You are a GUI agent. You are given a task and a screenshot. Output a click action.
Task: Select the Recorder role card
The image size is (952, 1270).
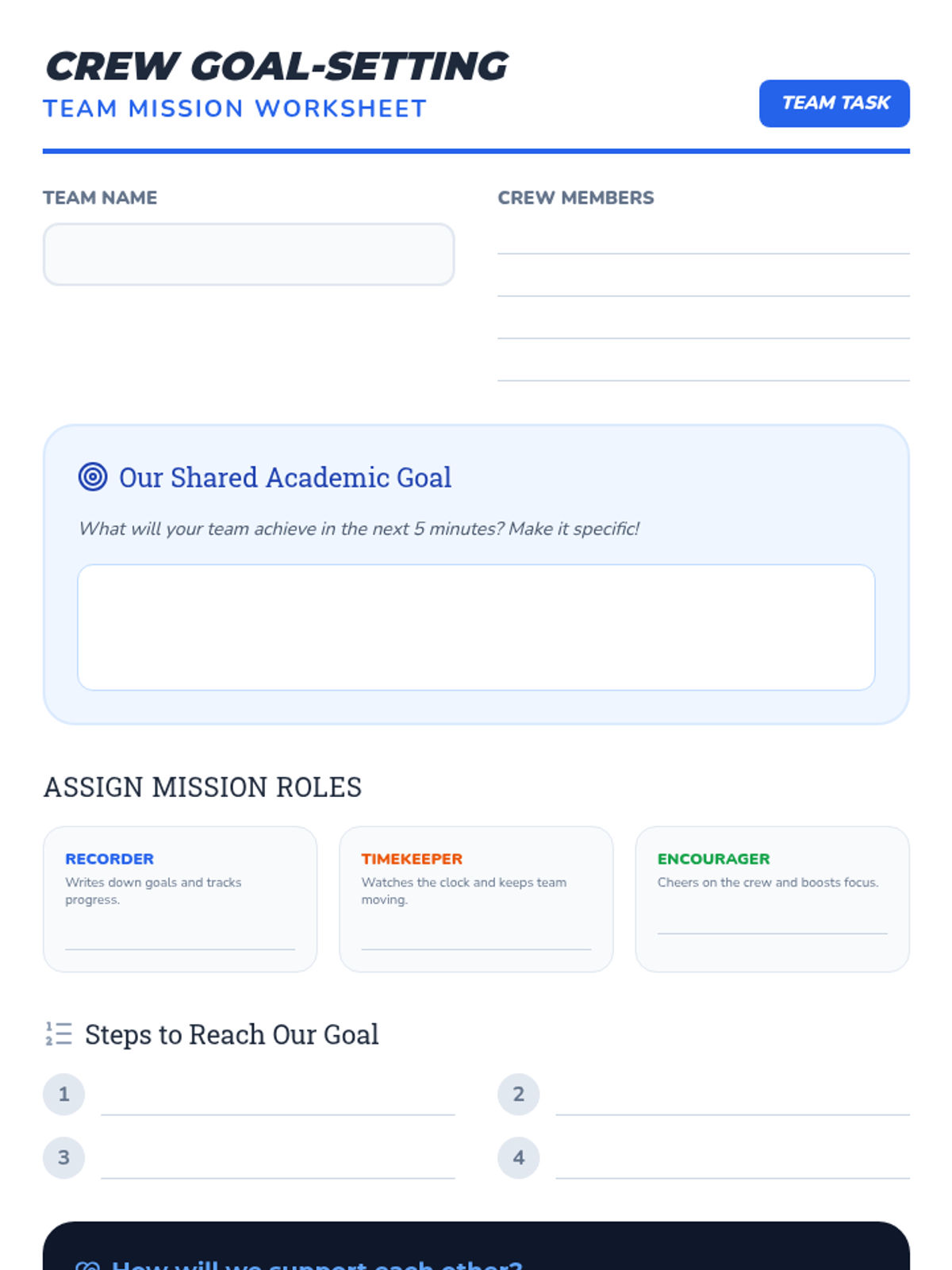click(x=180, y=899)
